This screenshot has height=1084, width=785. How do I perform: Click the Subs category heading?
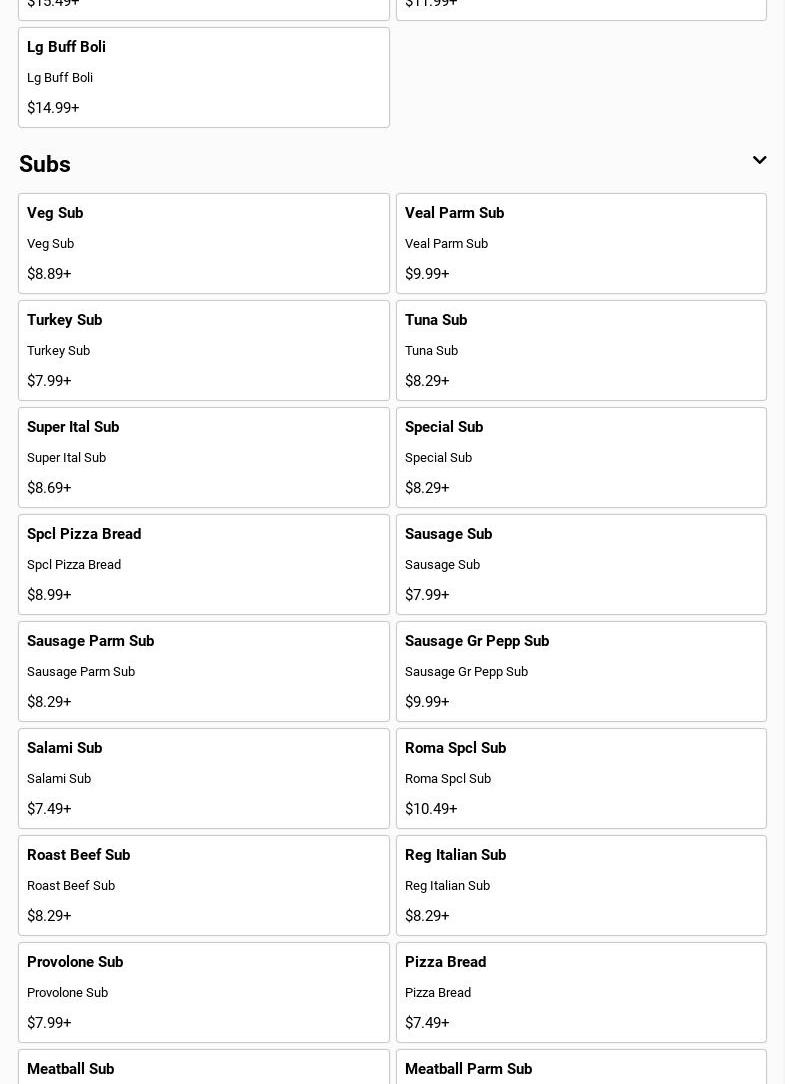click(x=45, y=164)
